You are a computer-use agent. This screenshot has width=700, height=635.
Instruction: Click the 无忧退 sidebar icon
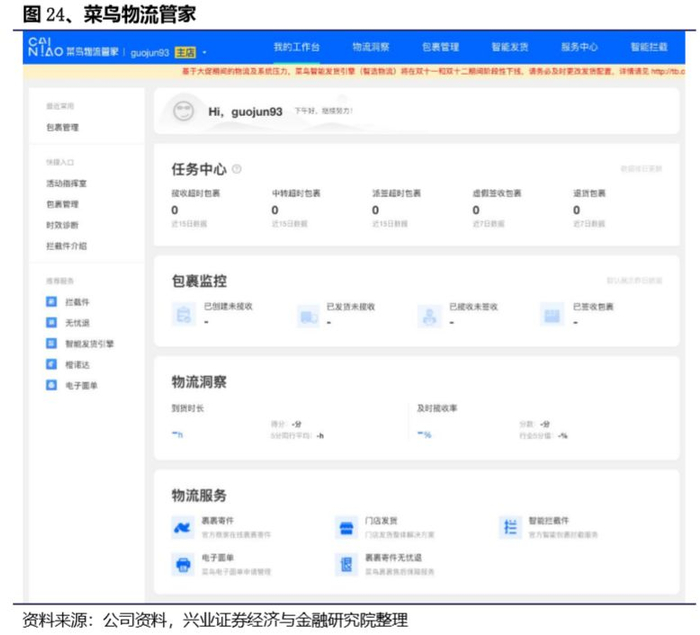[x=52, y=323]
